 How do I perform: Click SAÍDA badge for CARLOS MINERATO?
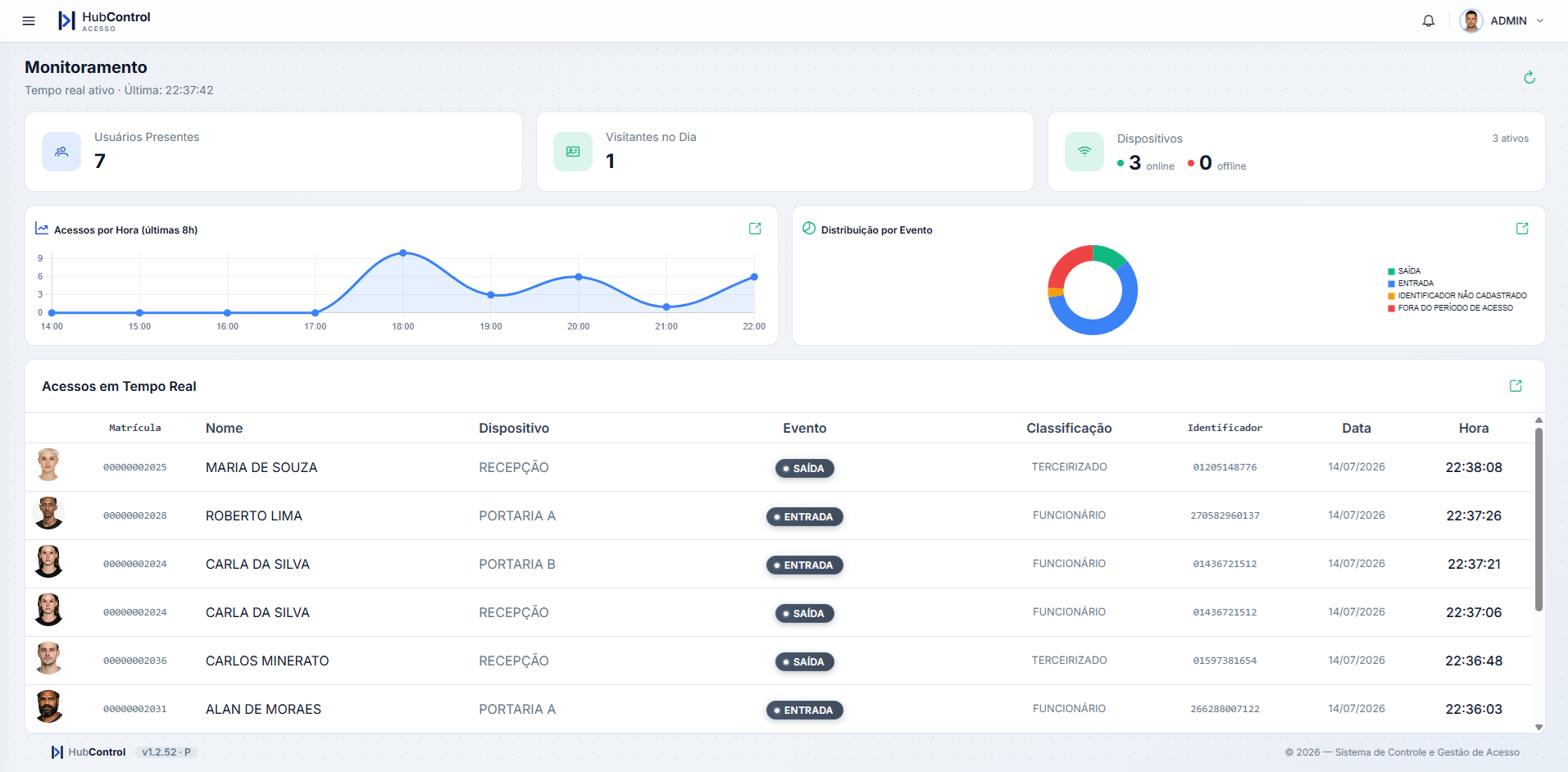805,661
